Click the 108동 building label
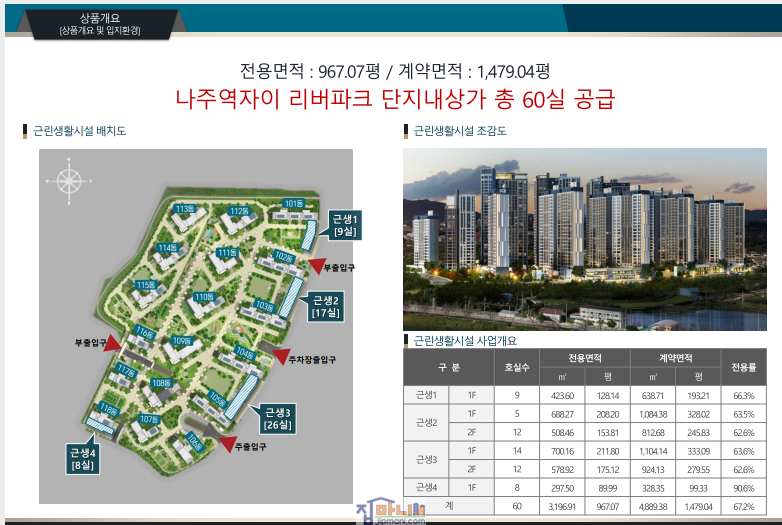This screenshot has height=525, width=782. tap(162, 383)
